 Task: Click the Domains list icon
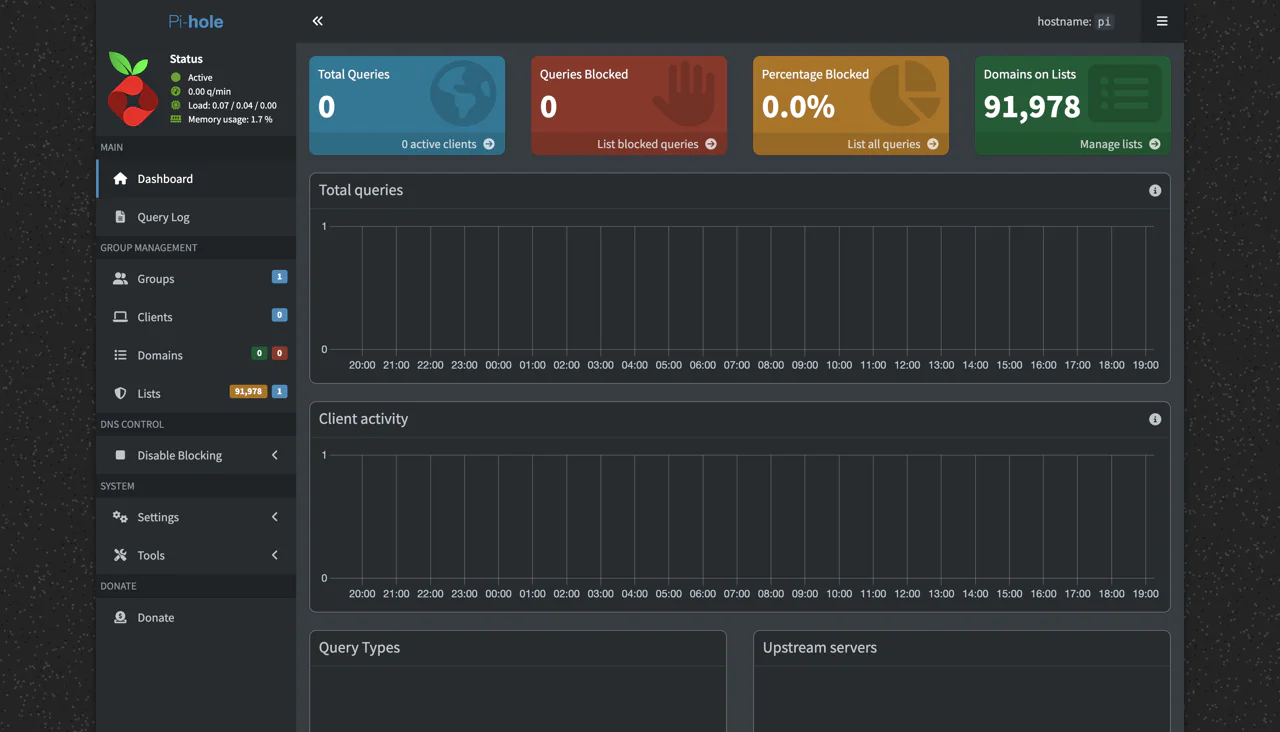tap(120, 355)
